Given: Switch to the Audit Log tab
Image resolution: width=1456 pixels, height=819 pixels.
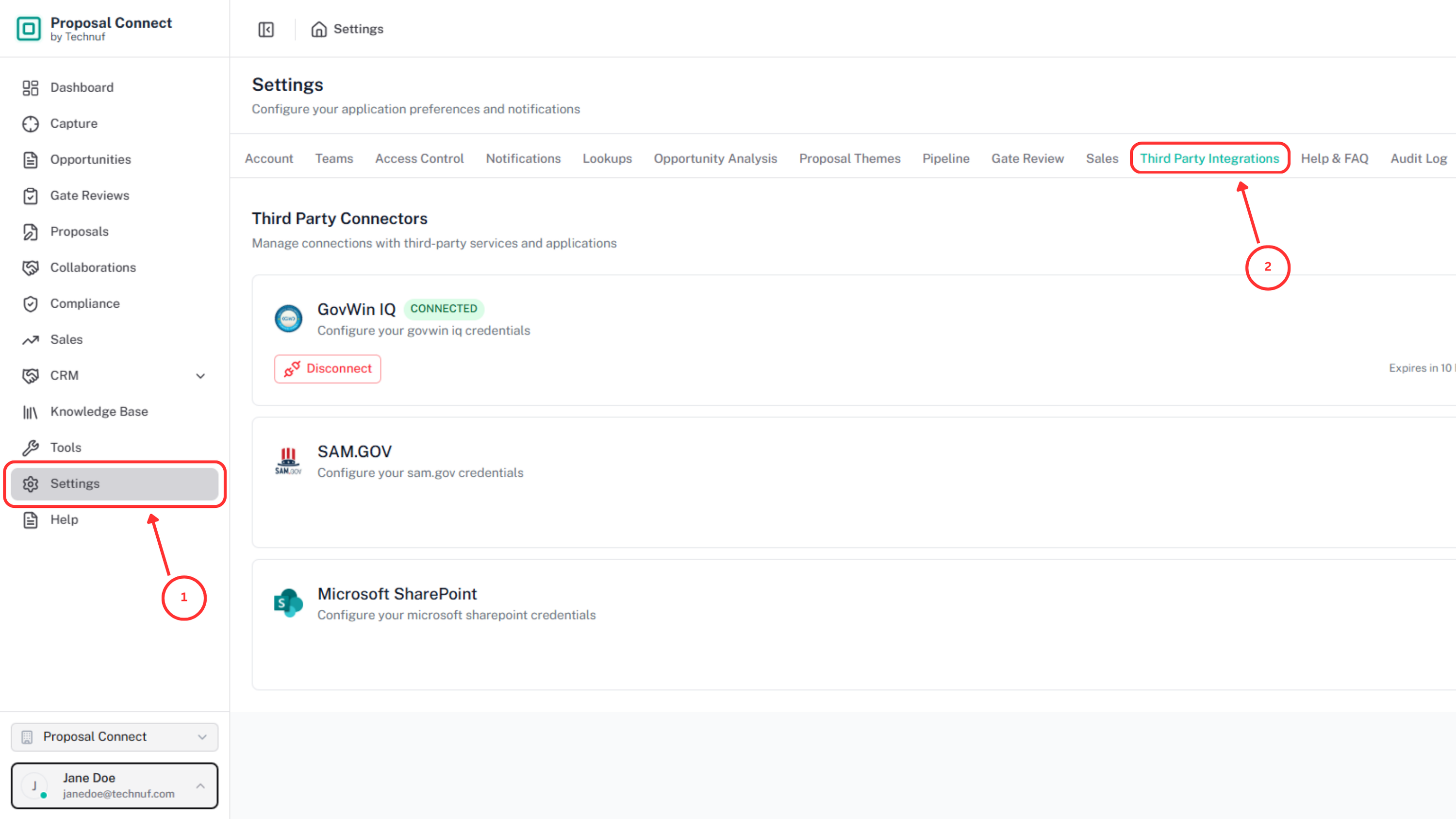Looking at the screenshot, I should [x=1419, y=159].
